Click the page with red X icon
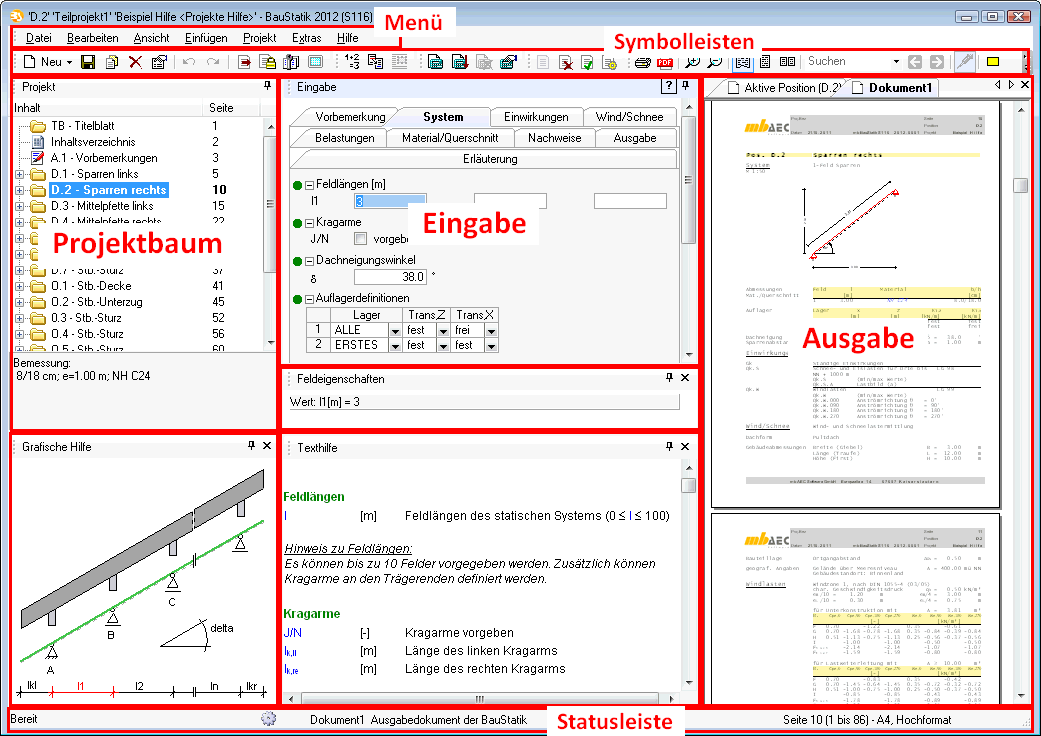1041x736 pixels. (x=566, y=62)
